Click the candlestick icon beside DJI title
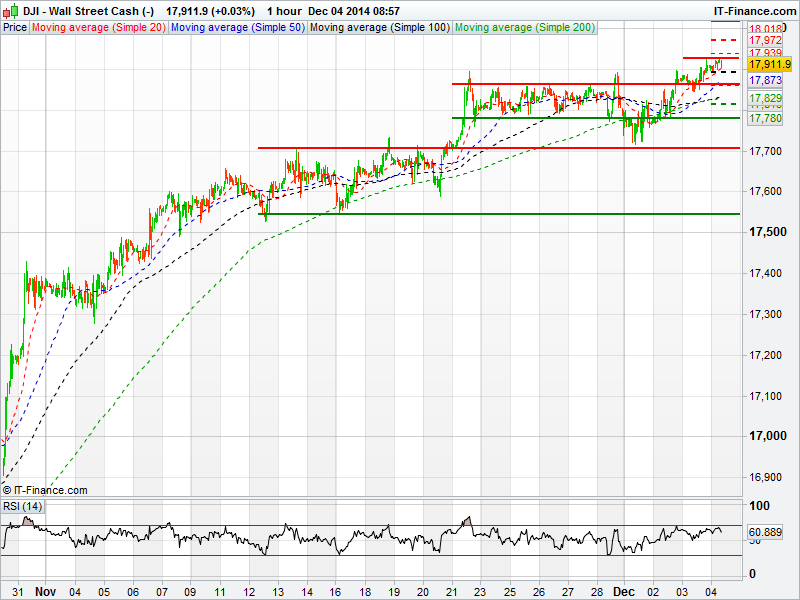The height and width of the screenshot is (600, 800). click(x=11, y=11)
